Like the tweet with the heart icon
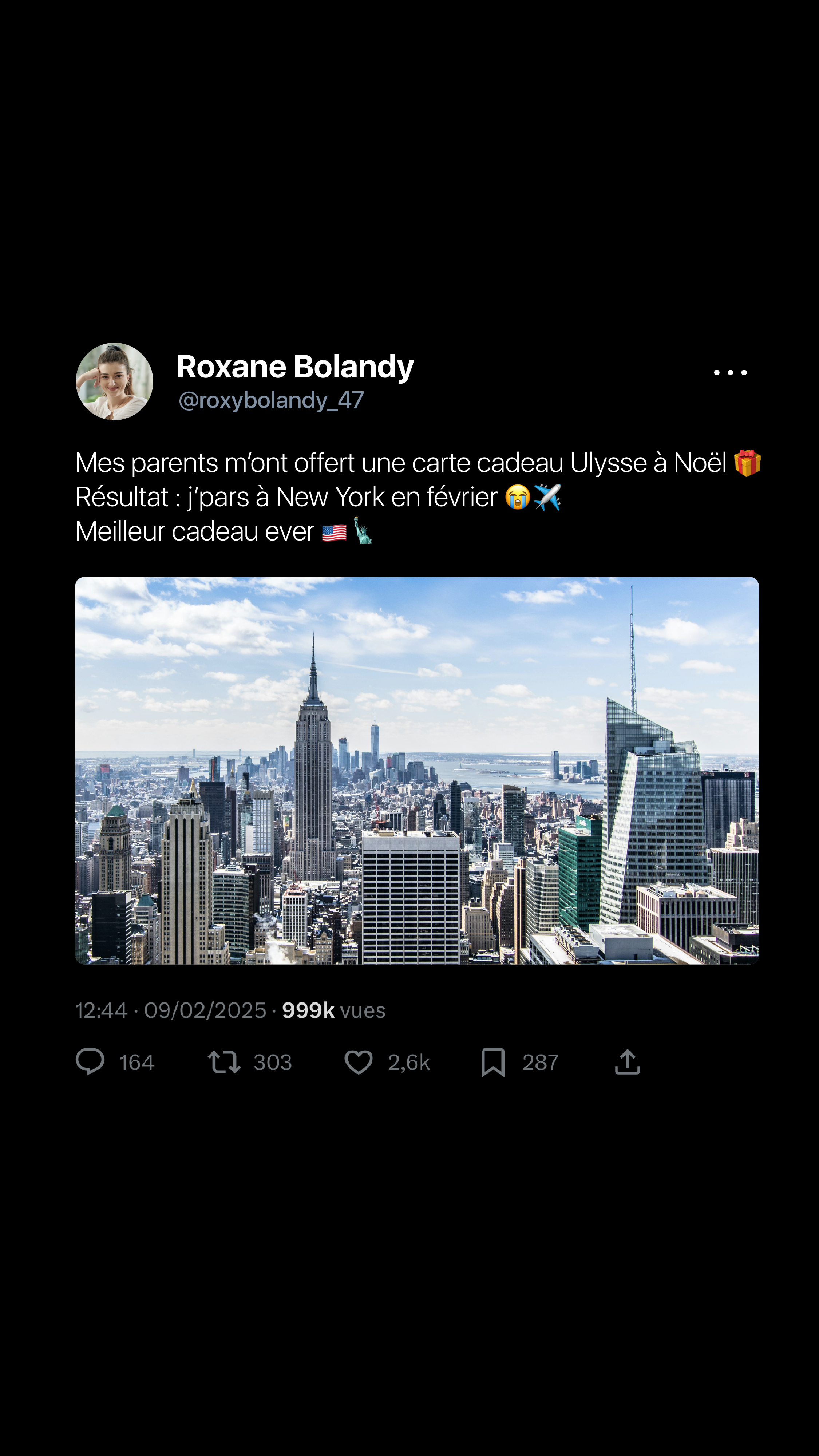The width and height of the screenshot is (819, 1456). point(359,1062)
